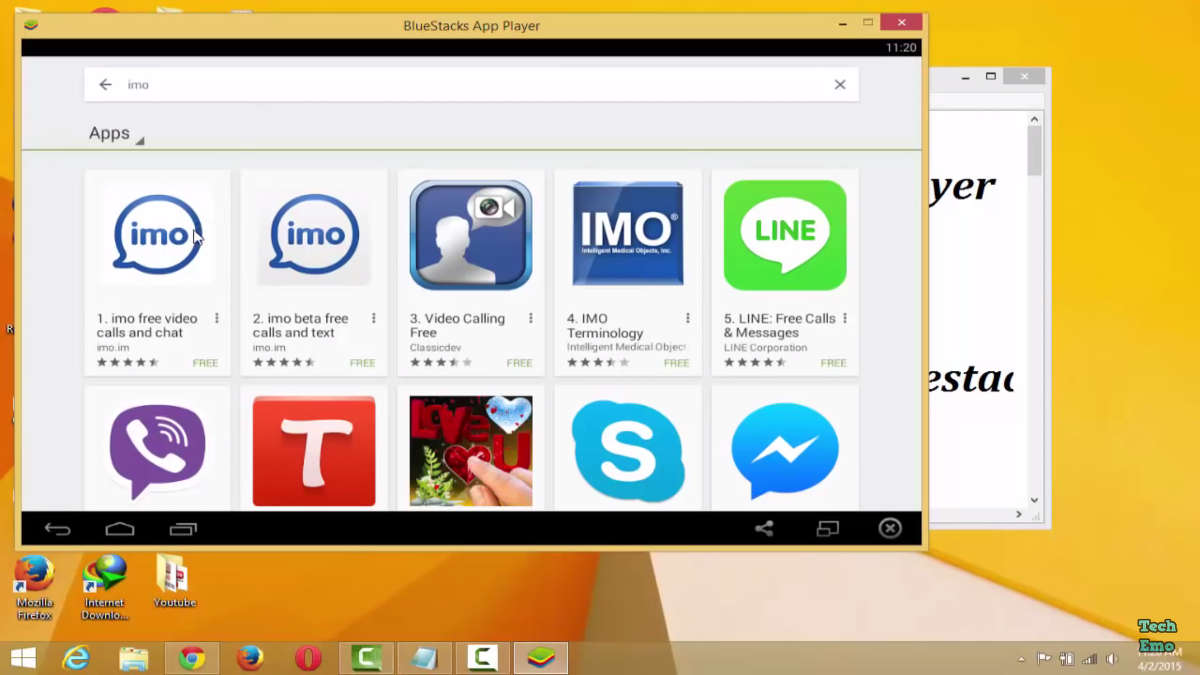Viewport: 1200px width, 675px height.
Task: Clear the search with the X icon
Action: (840, 85)
